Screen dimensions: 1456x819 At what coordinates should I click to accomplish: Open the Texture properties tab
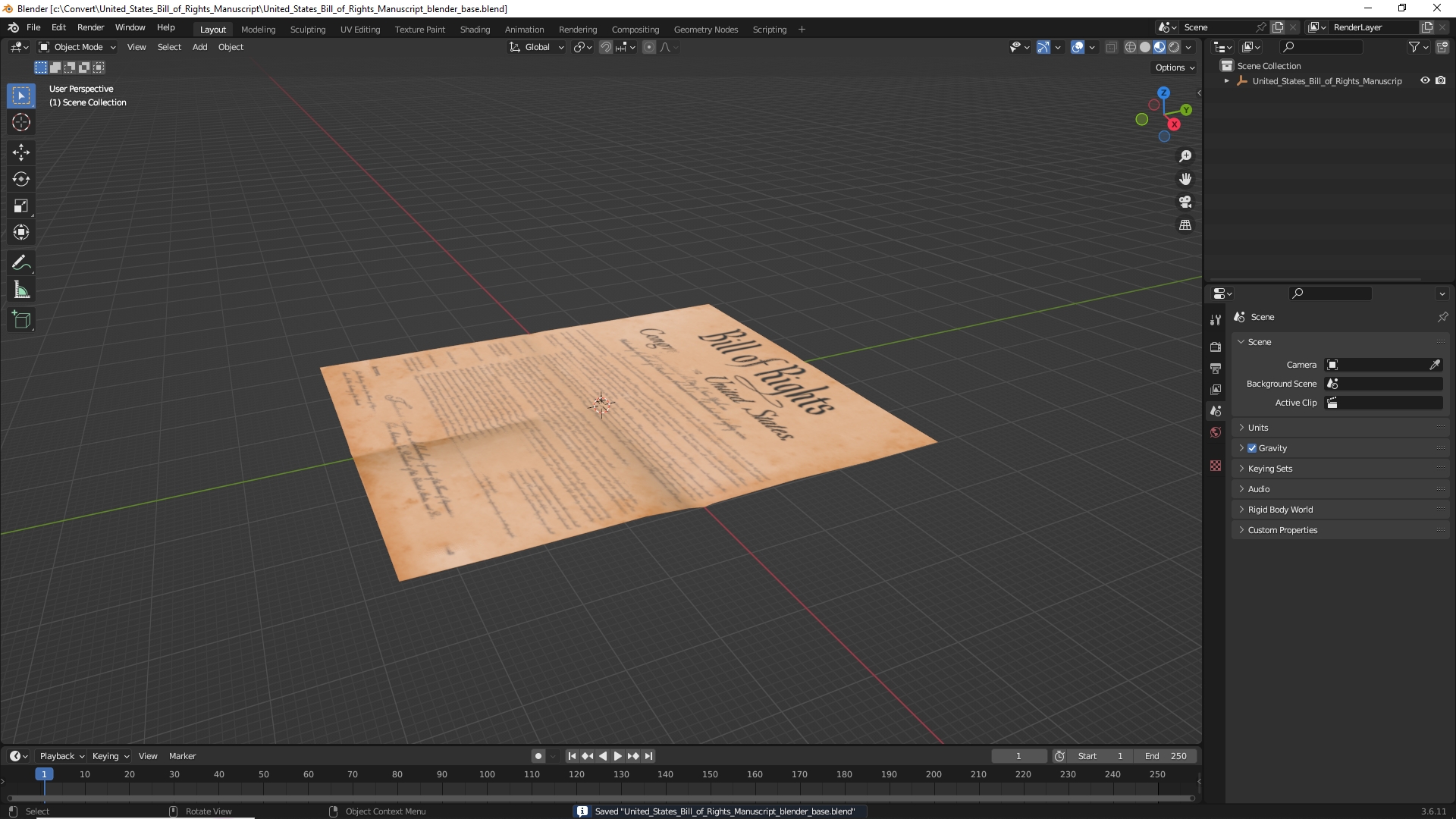pyautogui.click(x=1216, y=466)
